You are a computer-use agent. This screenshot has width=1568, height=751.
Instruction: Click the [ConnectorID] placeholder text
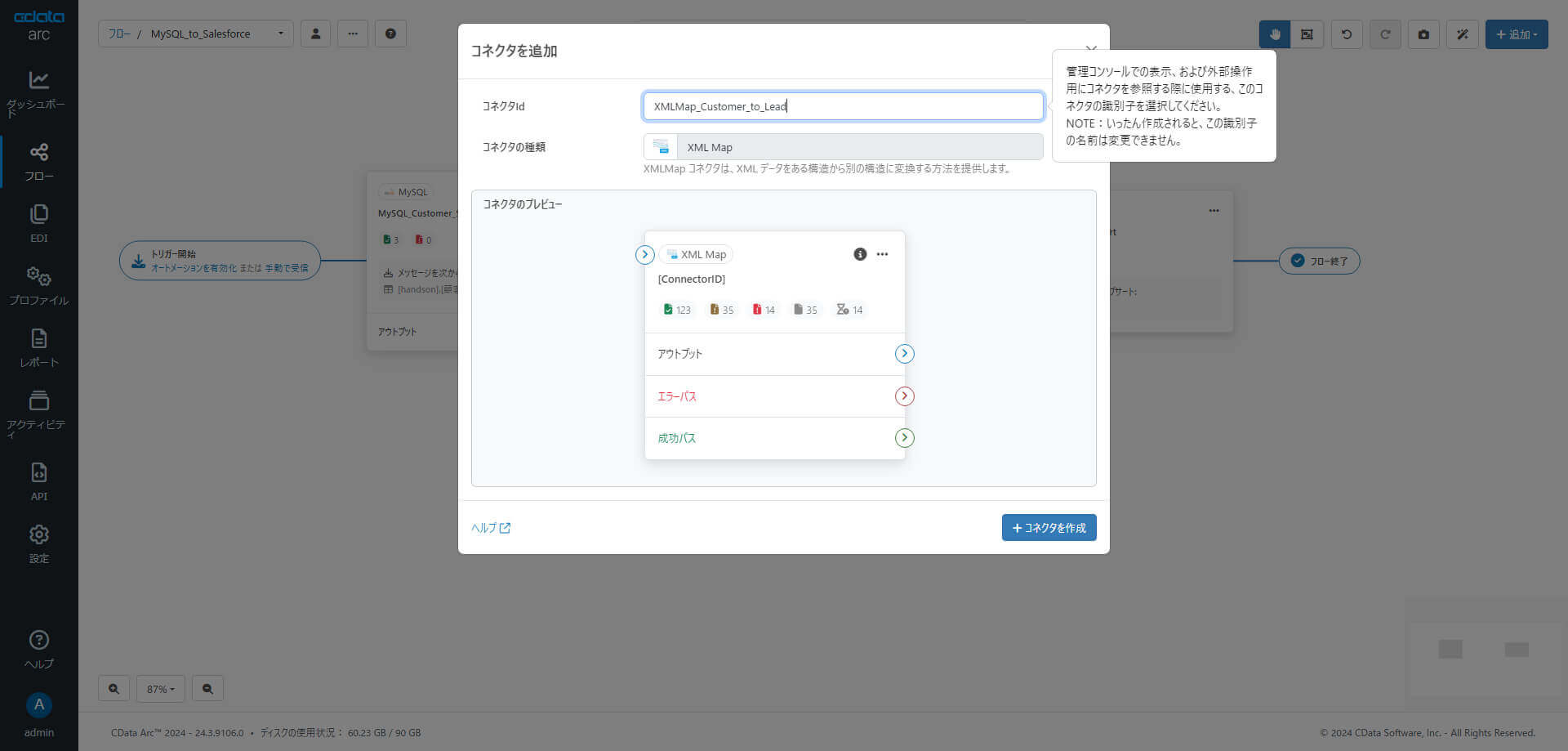click(x=691, y=279)
